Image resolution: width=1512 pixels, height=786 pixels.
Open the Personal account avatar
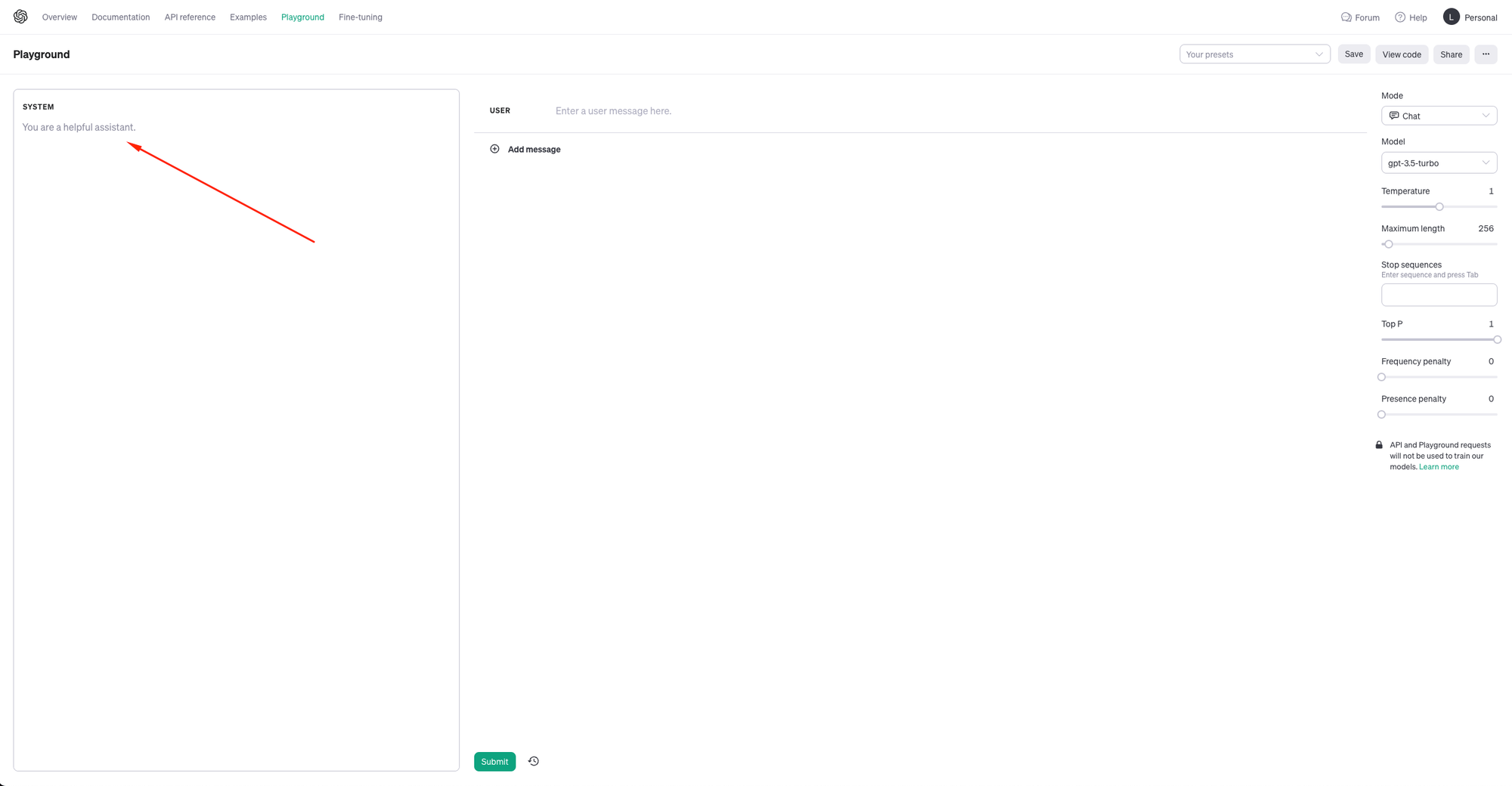pos(1451,17)
